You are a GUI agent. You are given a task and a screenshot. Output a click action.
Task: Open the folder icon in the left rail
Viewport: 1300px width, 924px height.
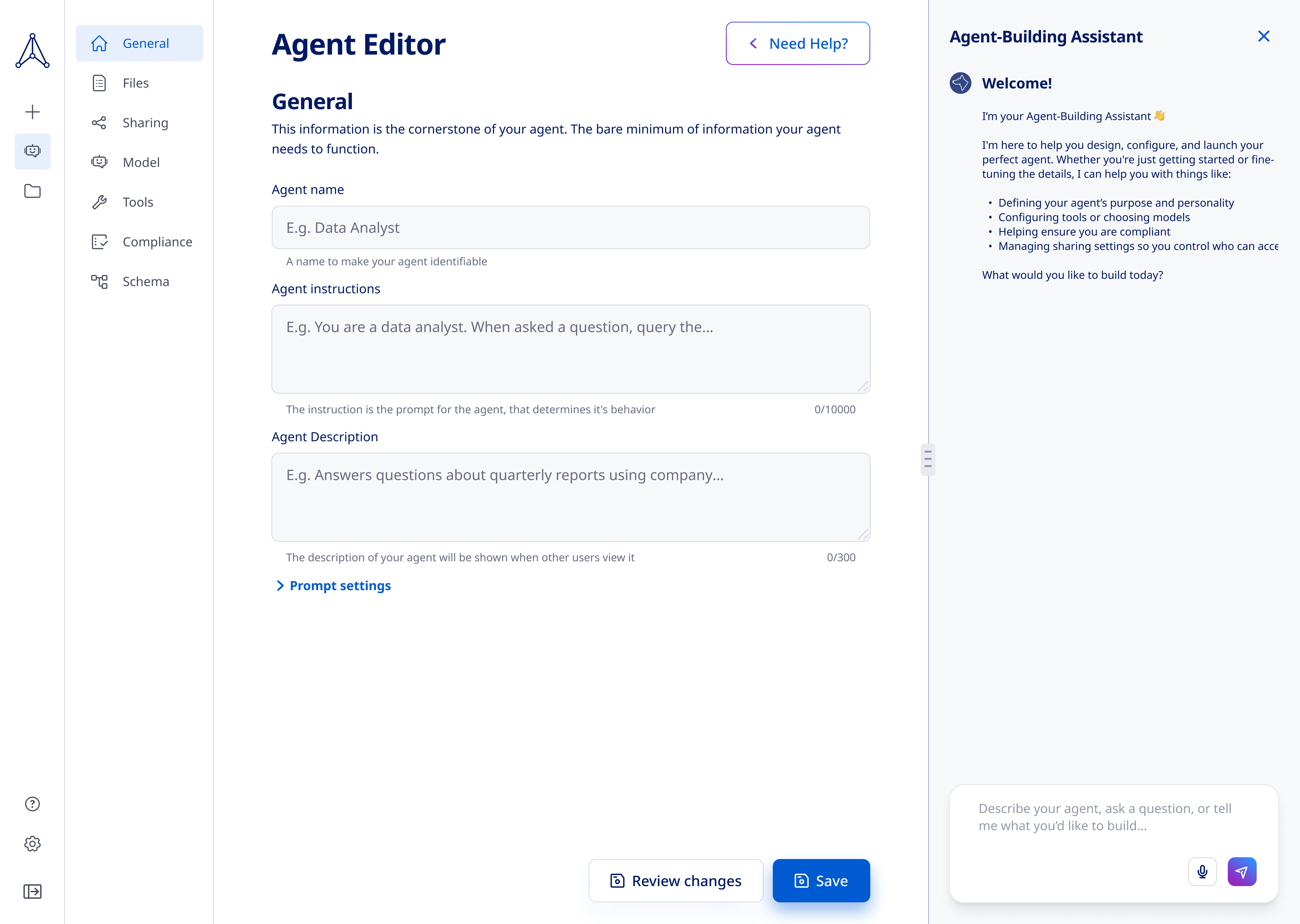click(x=32, y=191)
